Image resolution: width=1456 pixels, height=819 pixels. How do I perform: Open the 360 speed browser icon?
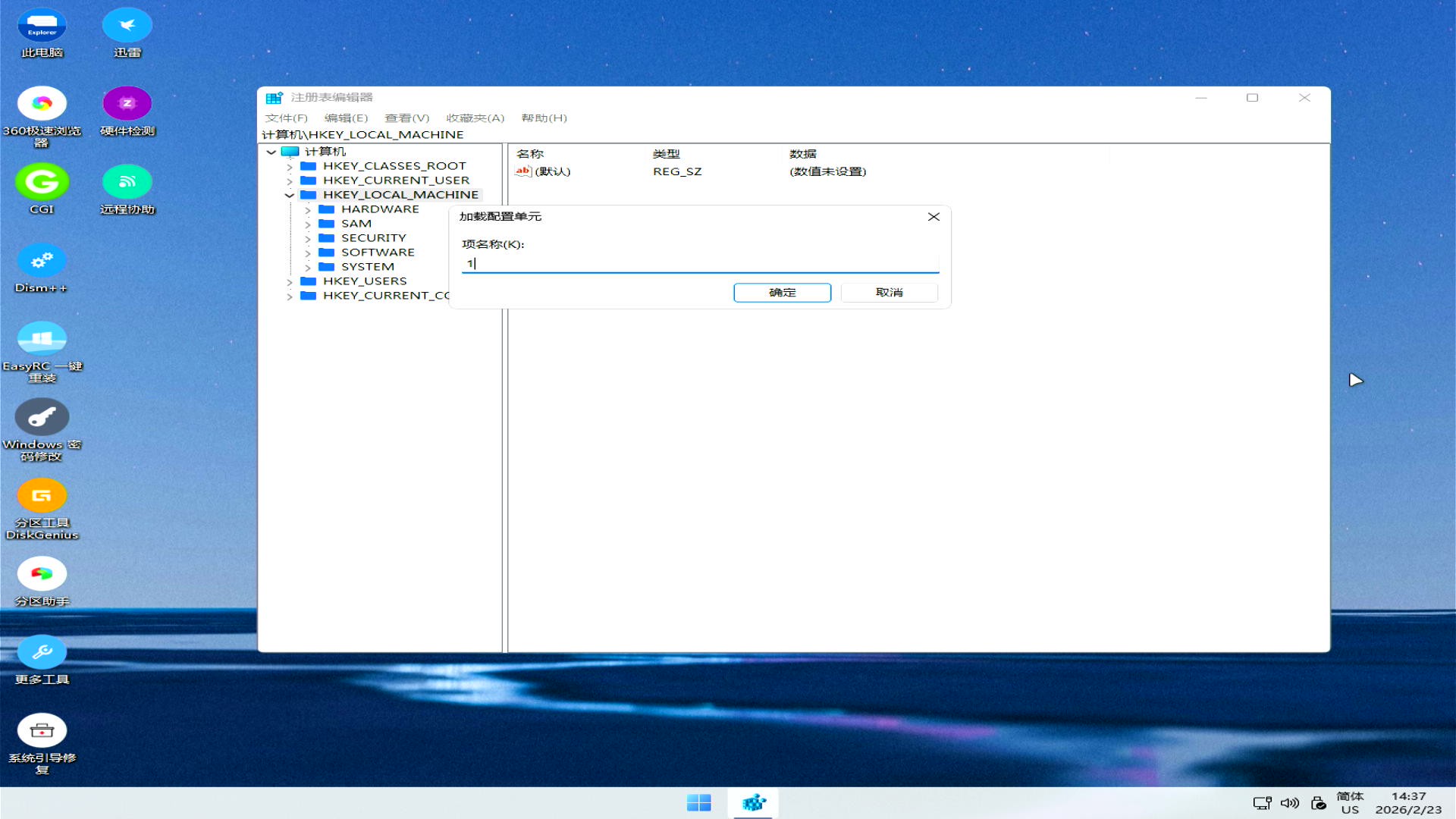point(42,105)
